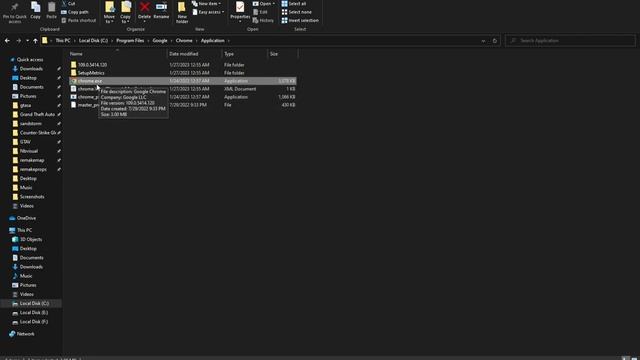Click History in the Open group
Screen dimensions: 640x360
[x=263, y=20]
